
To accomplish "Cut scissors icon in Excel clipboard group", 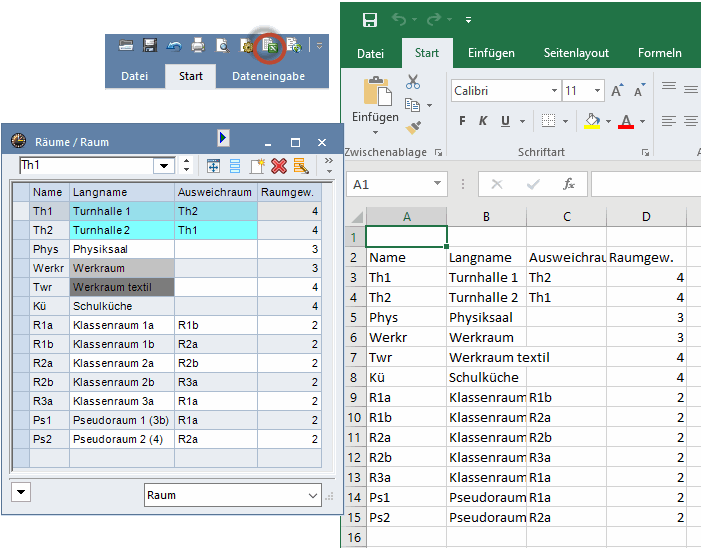I will (x=413, y=82).
